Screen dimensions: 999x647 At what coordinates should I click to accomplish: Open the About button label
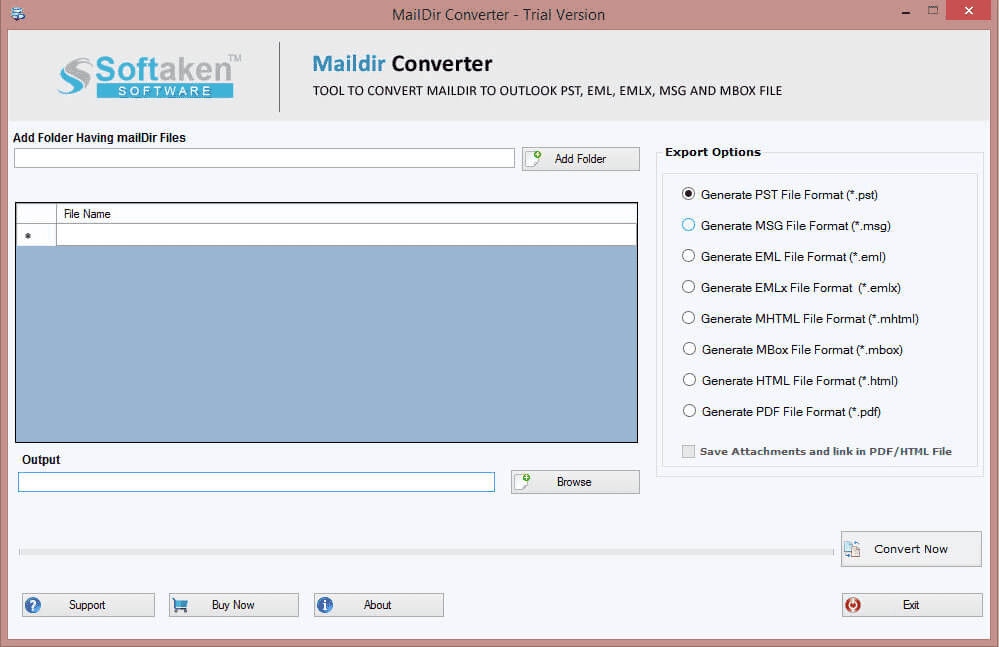pyautogui.click(x=377, y=605)
